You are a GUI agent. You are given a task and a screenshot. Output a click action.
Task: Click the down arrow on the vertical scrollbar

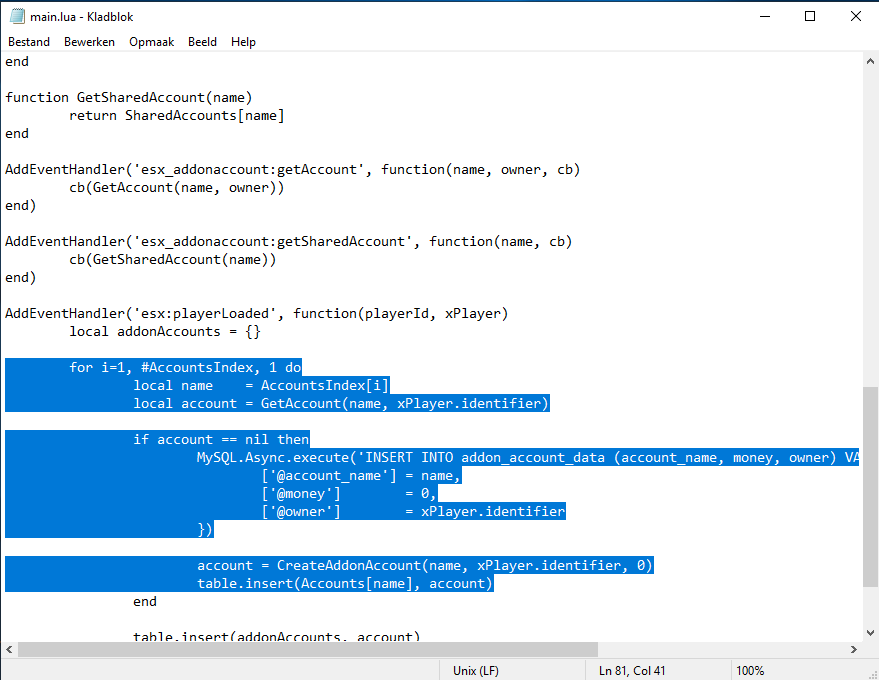pos(870,632)
